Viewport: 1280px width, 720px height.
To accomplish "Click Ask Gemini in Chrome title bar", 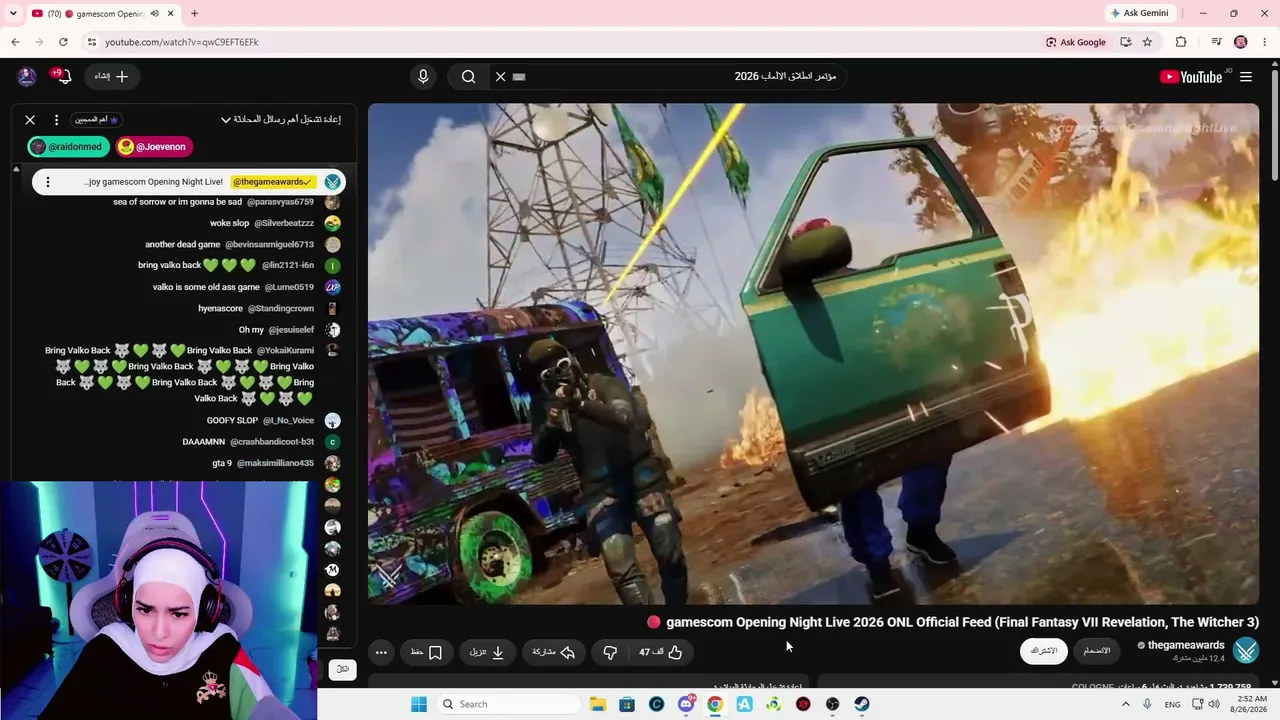I will click(1139, 13).
